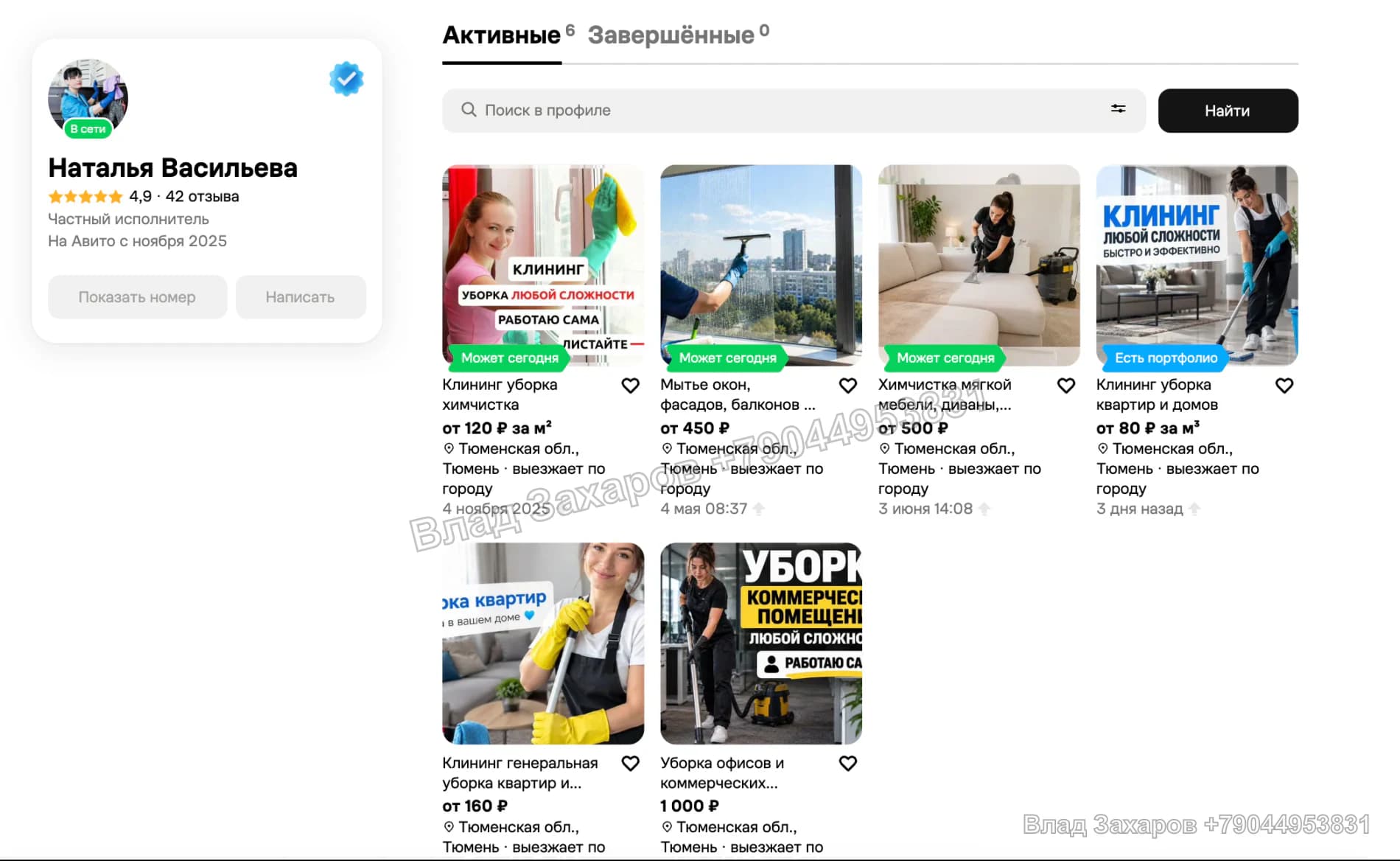Click the 'от 120 ₽ за м²' price
1400x861 pixels.
tap(497, 428)
